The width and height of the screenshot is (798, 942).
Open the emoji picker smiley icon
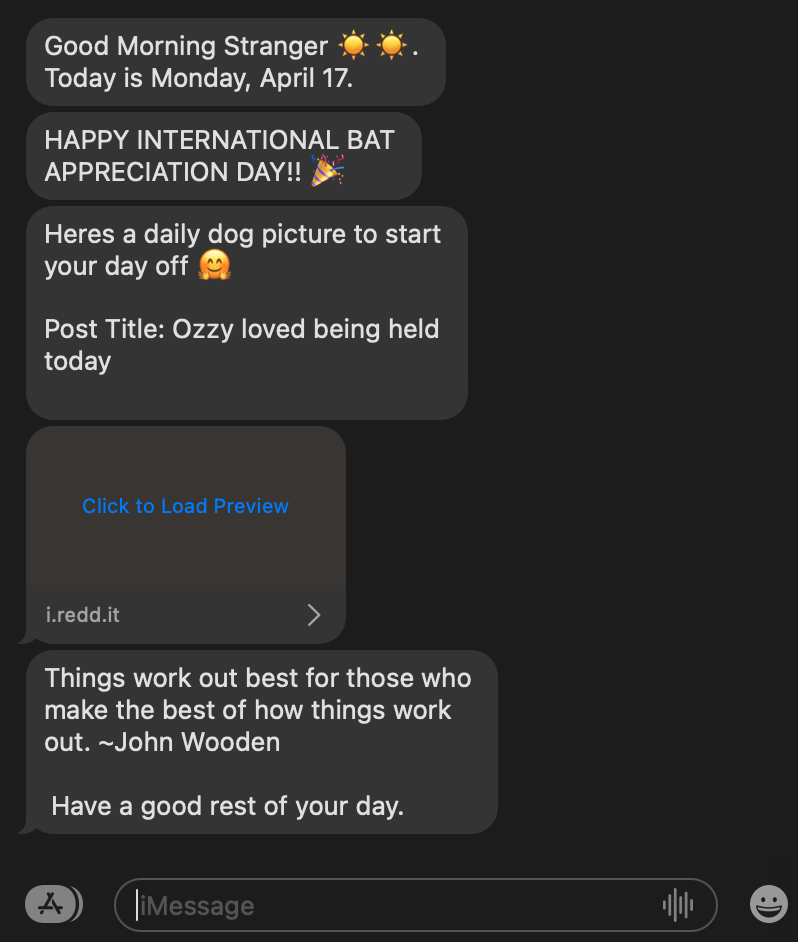[768, 905]
